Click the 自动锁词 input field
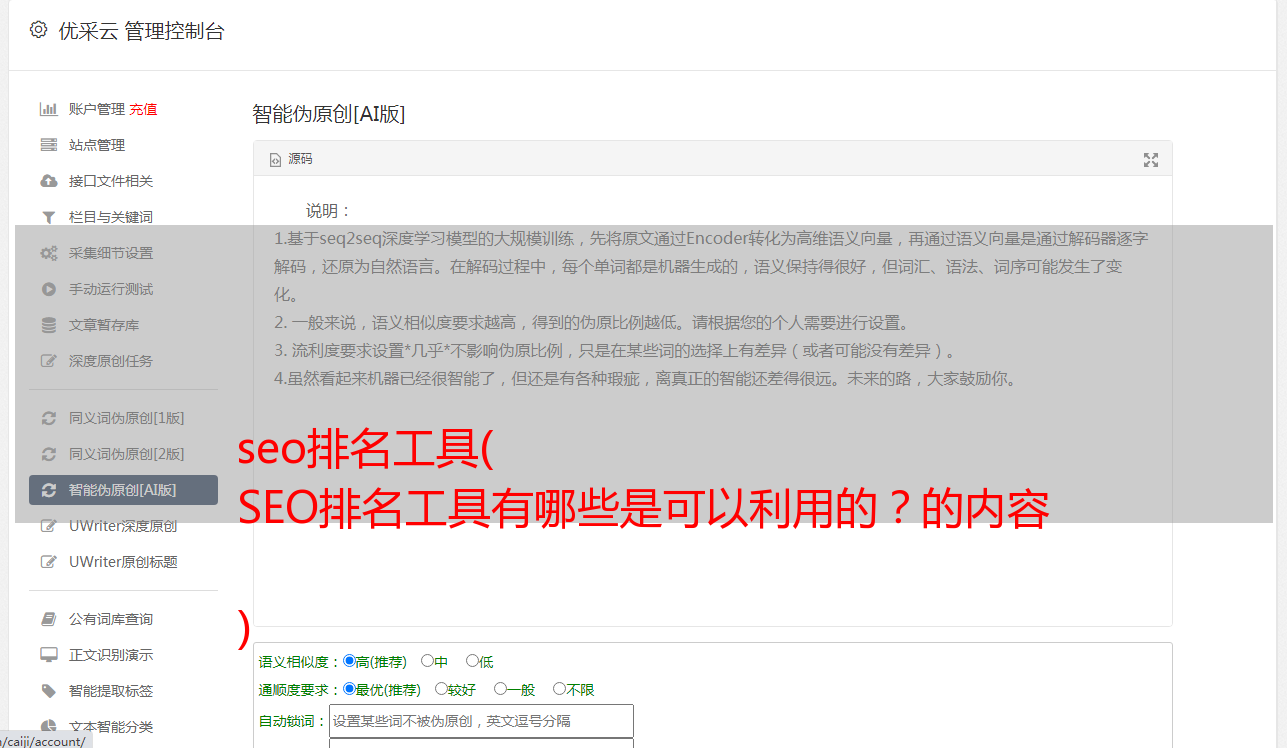The width and height of the screenshot is (1287, 748). [x=481, y=721]
